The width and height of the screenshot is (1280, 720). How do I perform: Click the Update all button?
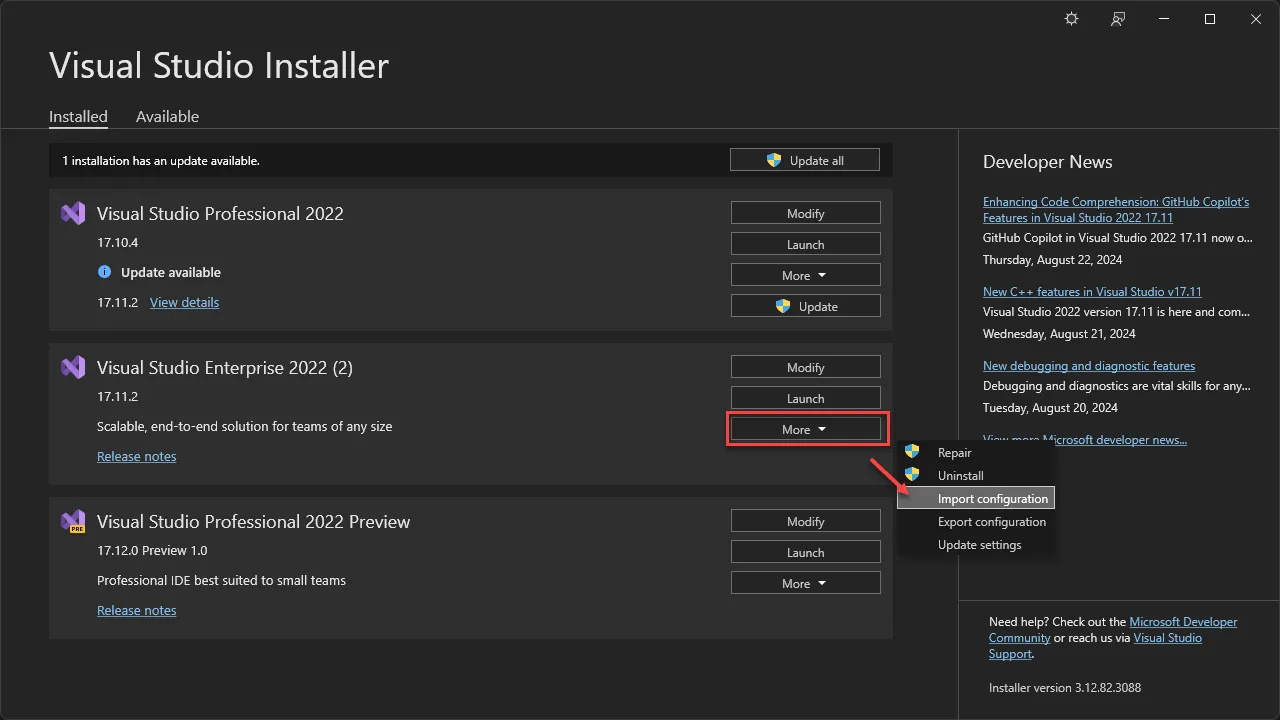[805, 159]
